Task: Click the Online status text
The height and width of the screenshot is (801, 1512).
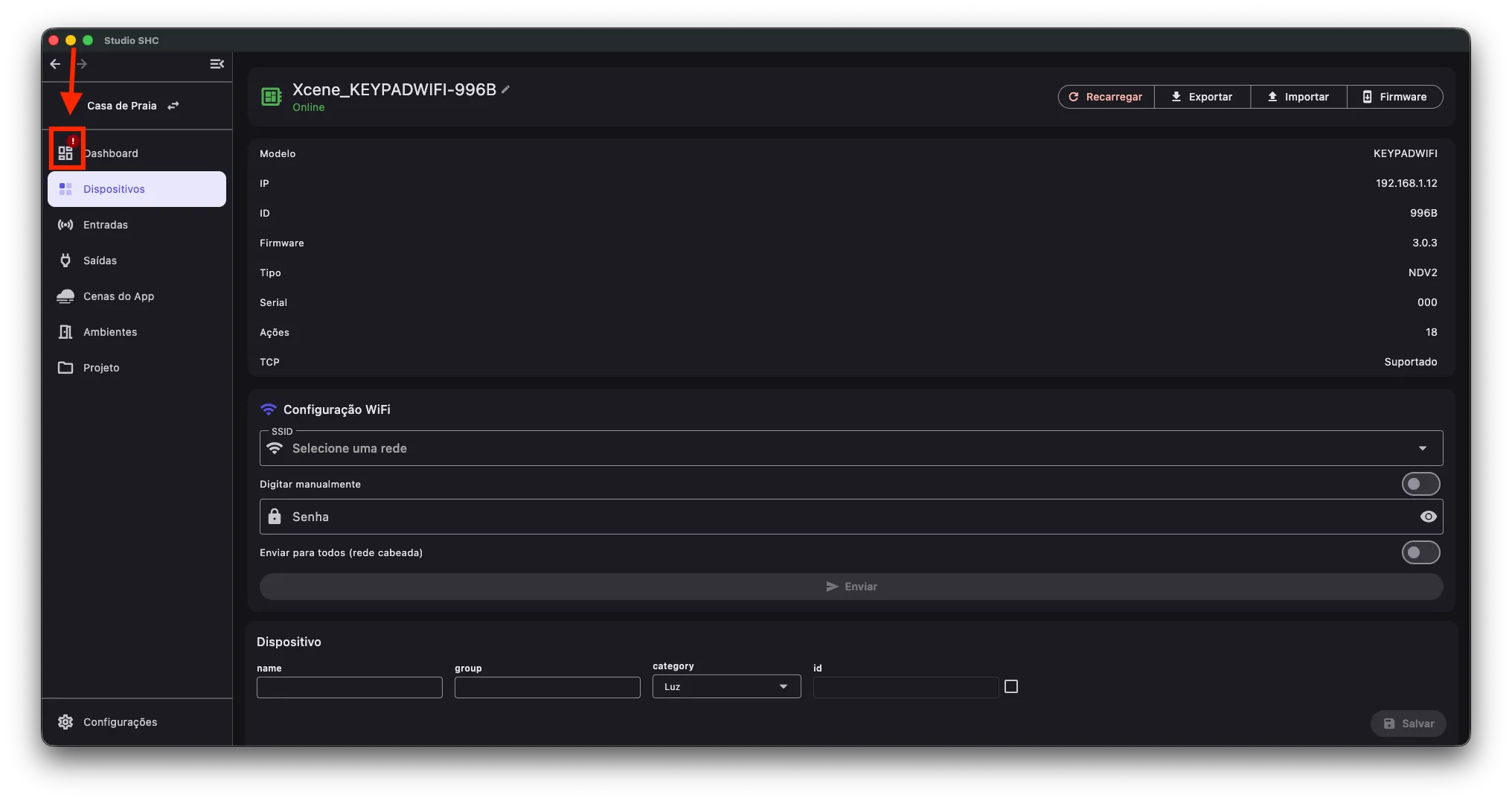Action: click(x=309, y=107)
